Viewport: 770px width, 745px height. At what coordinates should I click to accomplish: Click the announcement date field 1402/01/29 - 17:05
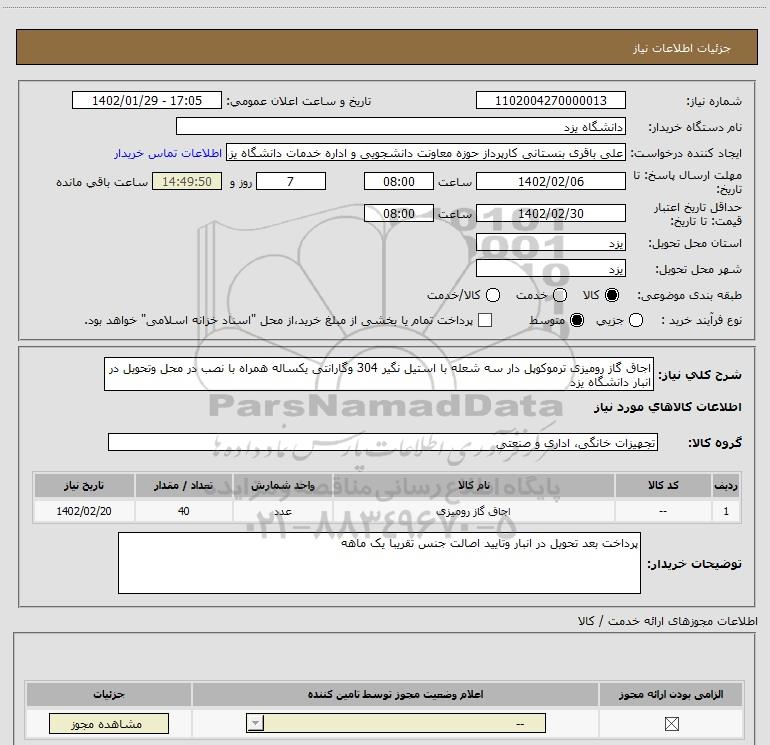pyautogui.click(x=146, y=100)
